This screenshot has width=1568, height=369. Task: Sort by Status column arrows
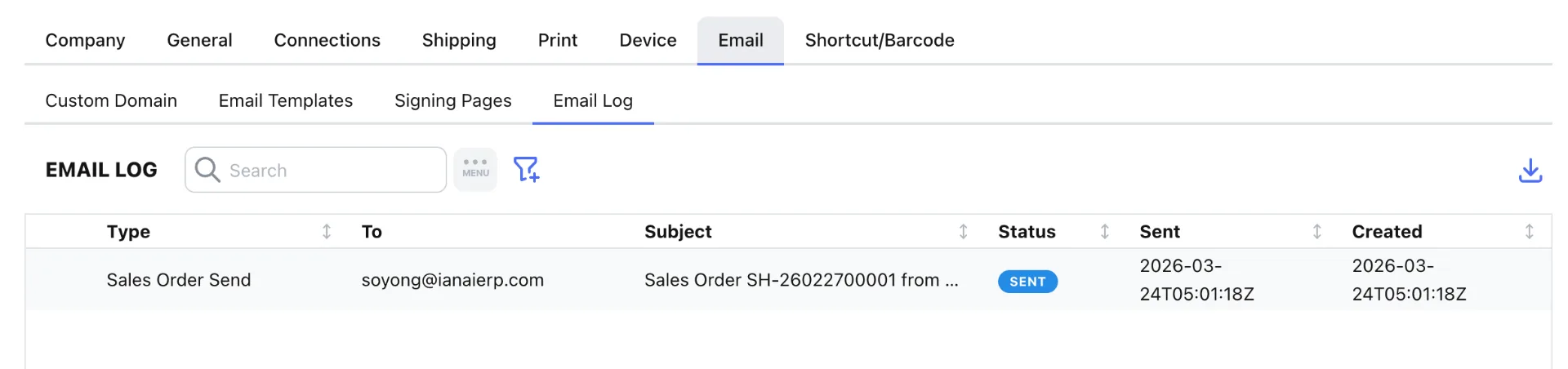(x=1104, y=232)
